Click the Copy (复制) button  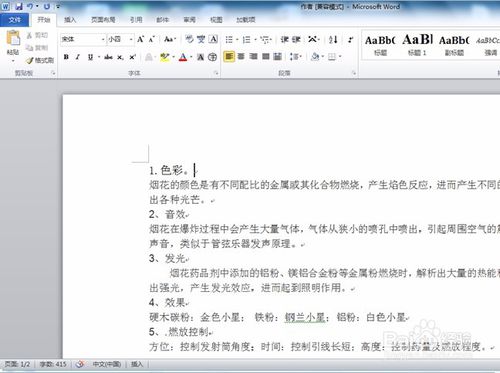click(x=37, y=48)
